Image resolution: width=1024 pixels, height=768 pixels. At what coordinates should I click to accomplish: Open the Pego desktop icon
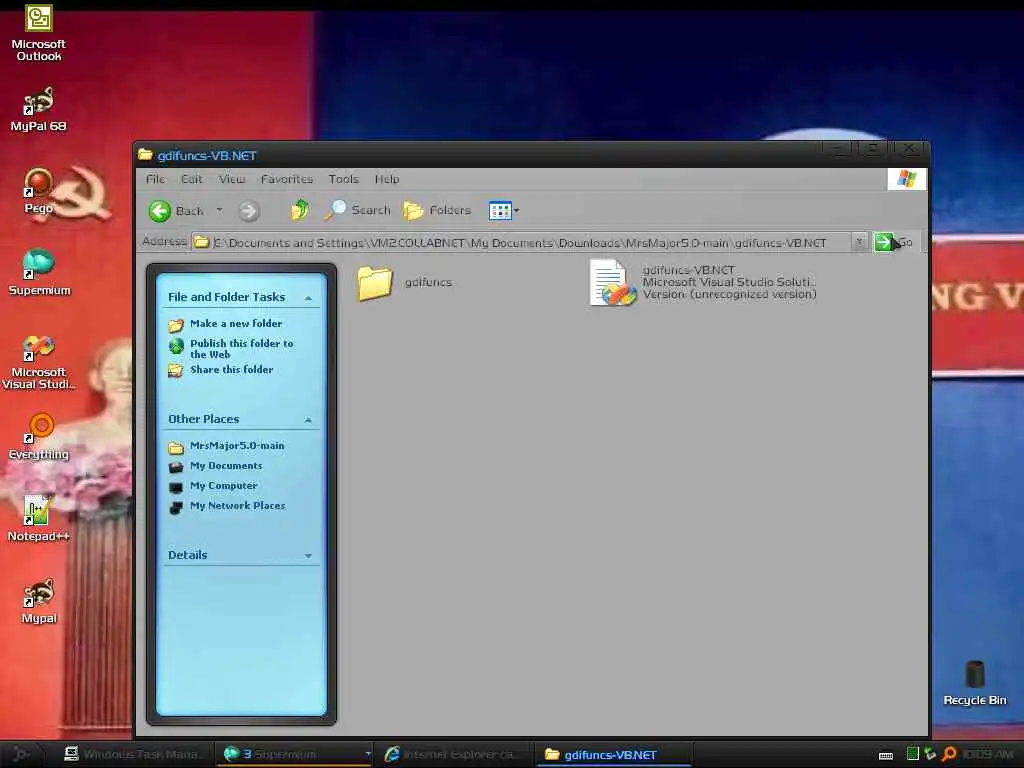39,191
